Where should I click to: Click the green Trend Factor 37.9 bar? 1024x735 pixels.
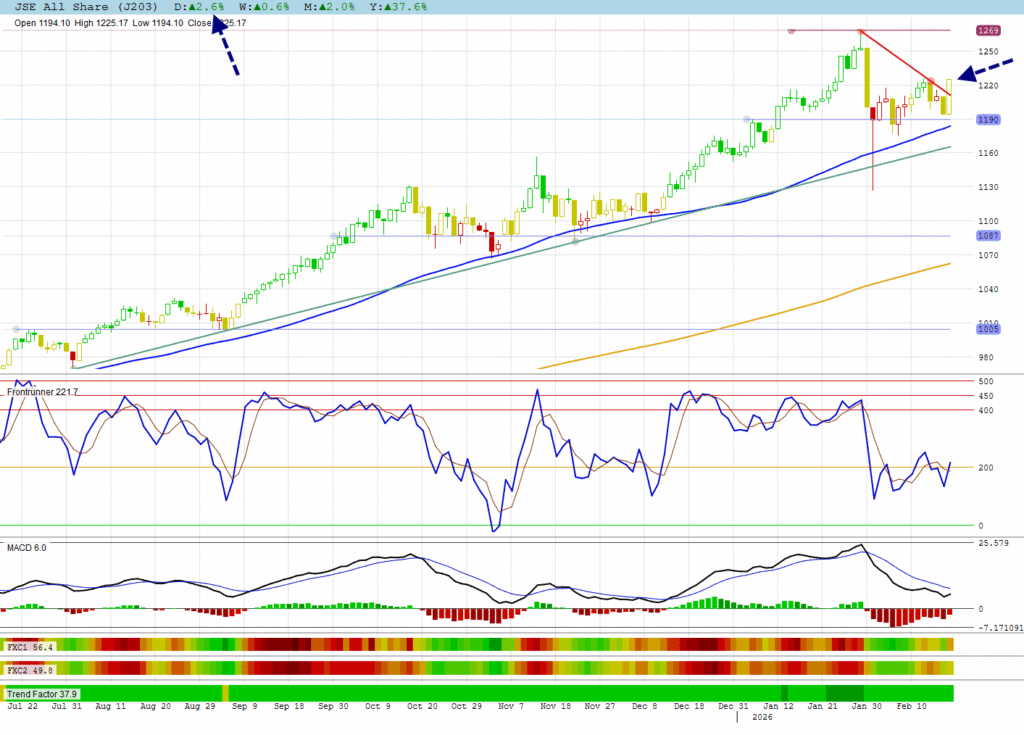pyautogui.click(x=500, y=693)
